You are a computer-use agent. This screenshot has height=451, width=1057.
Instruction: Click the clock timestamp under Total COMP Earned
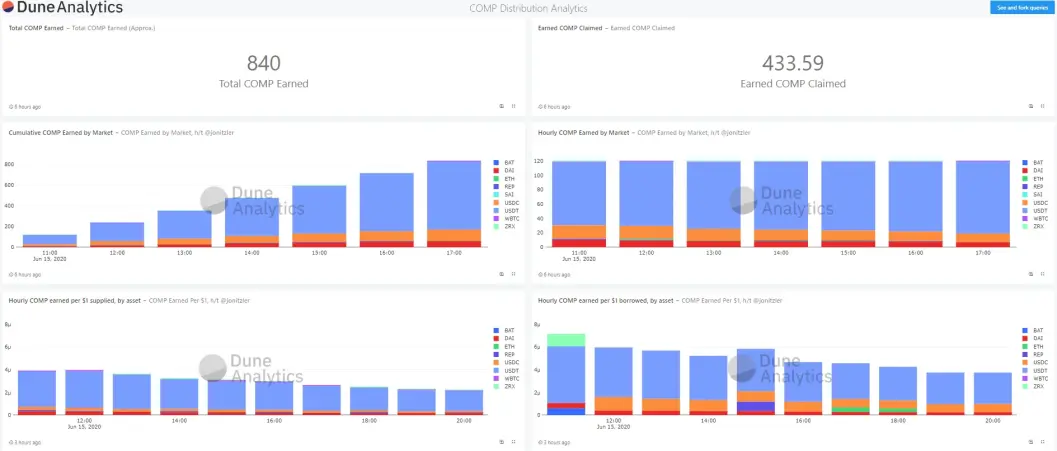[25, 107]
